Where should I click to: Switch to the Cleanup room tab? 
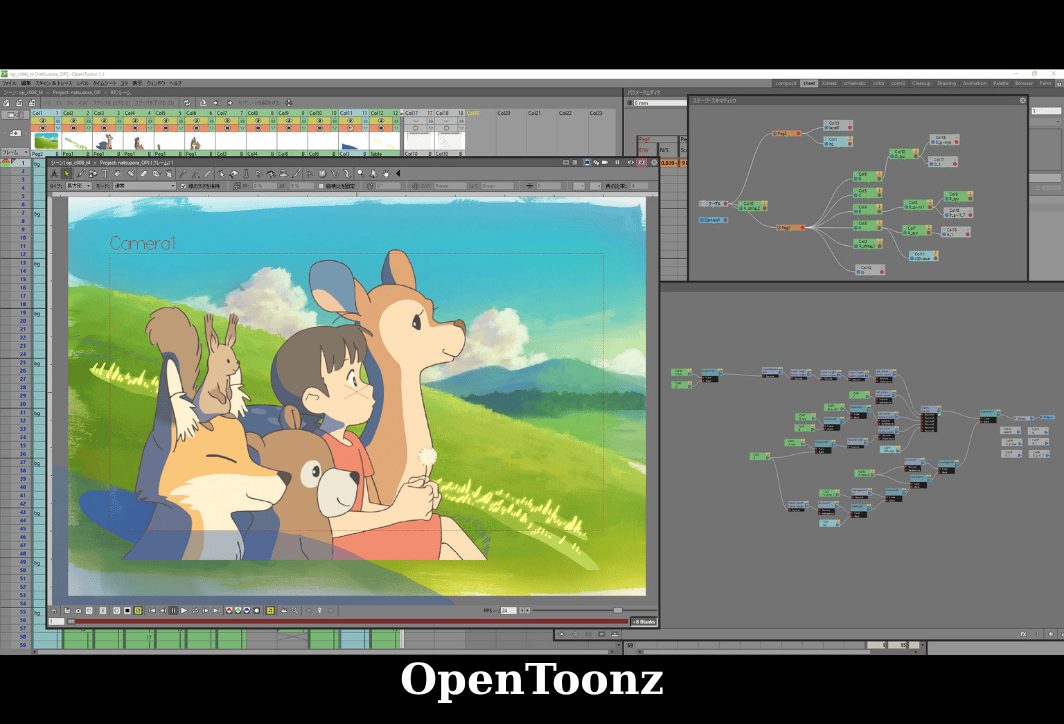(920, 83)
